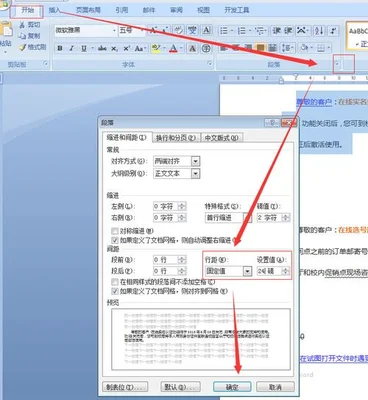Open the 对齐方式 (alignment) dropdown

point(196,162)
